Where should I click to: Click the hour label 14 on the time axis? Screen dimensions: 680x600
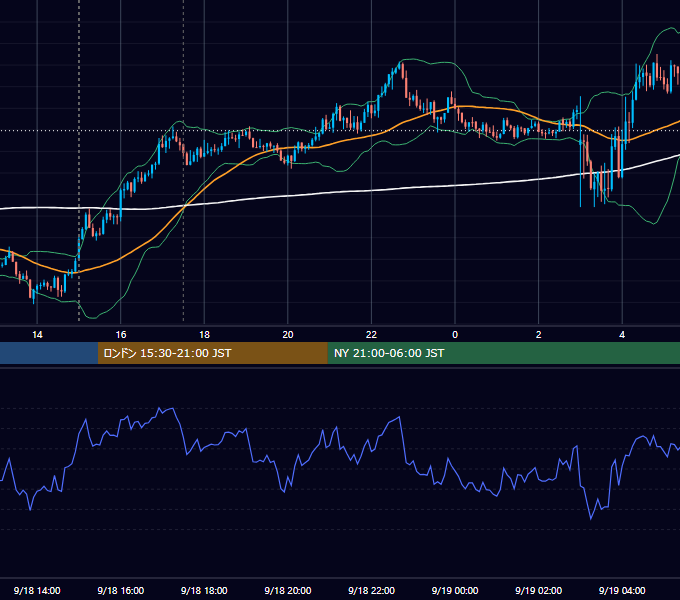tap(37, 335)
